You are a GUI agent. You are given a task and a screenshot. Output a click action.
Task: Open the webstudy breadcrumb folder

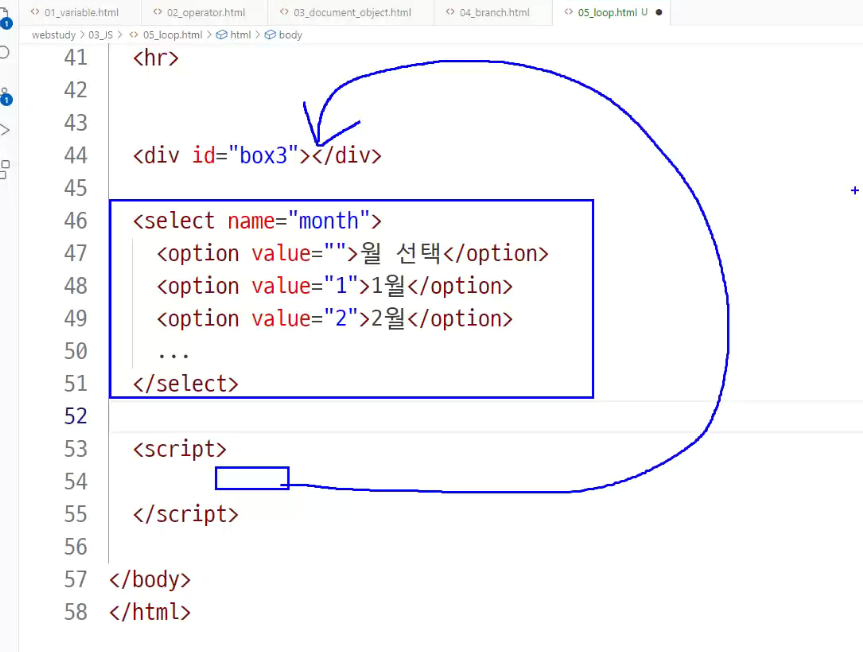click(x=53, y=35)
